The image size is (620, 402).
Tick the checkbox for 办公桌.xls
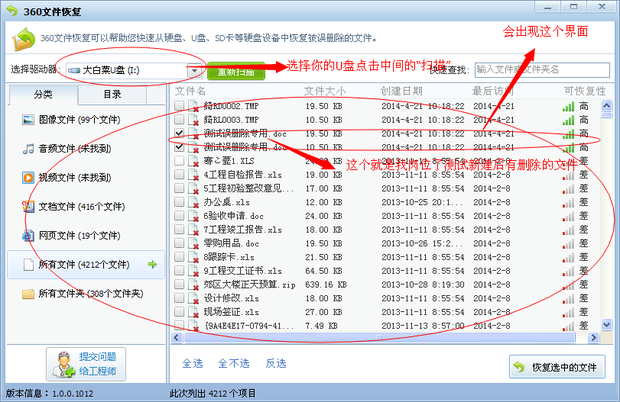pos(179,202)
